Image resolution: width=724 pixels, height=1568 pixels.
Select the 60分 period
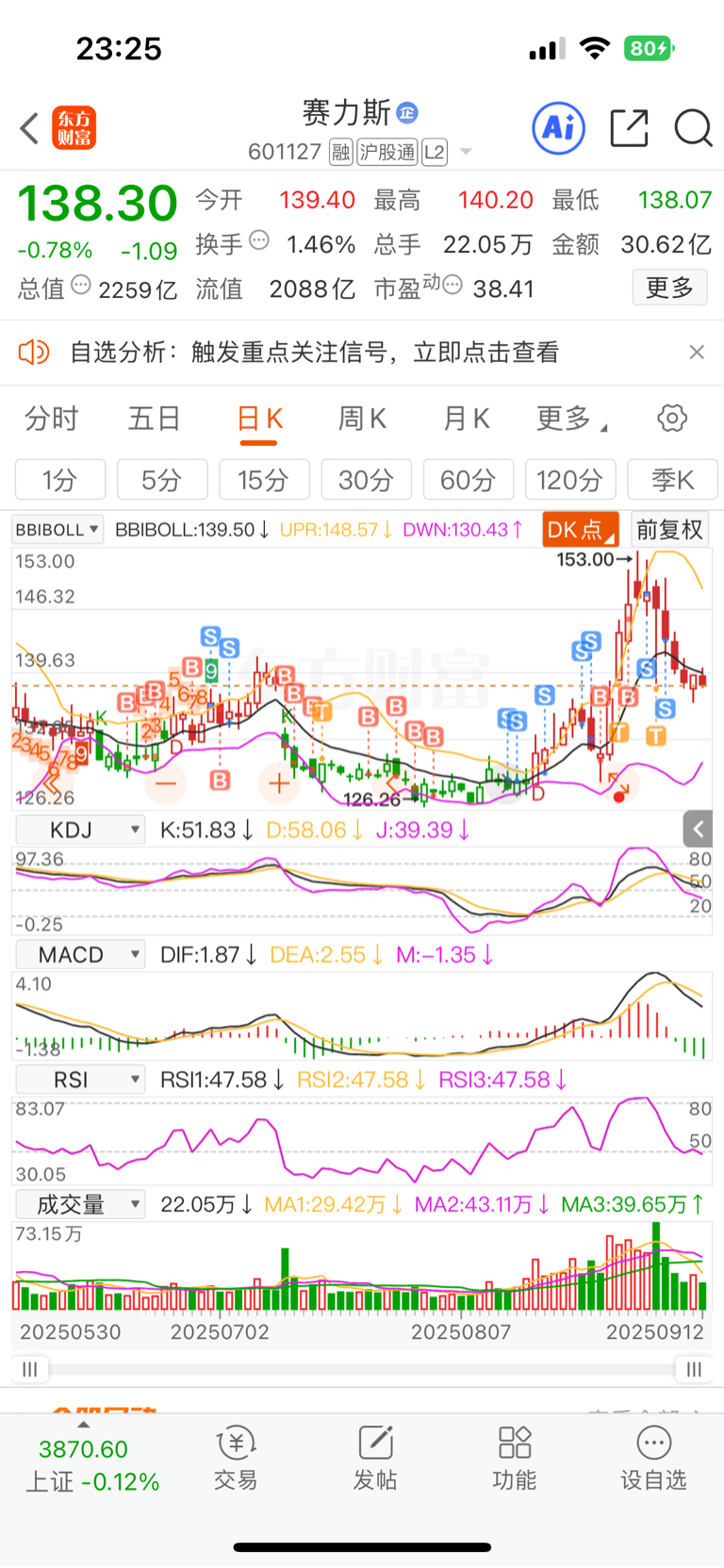469,480
